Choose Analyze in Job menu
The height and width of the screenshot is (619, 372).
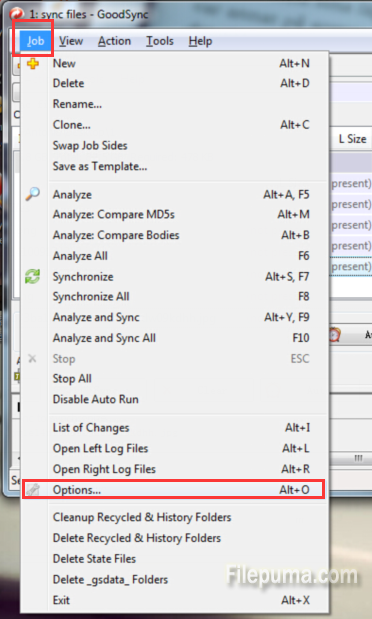[x=175, y=195]
